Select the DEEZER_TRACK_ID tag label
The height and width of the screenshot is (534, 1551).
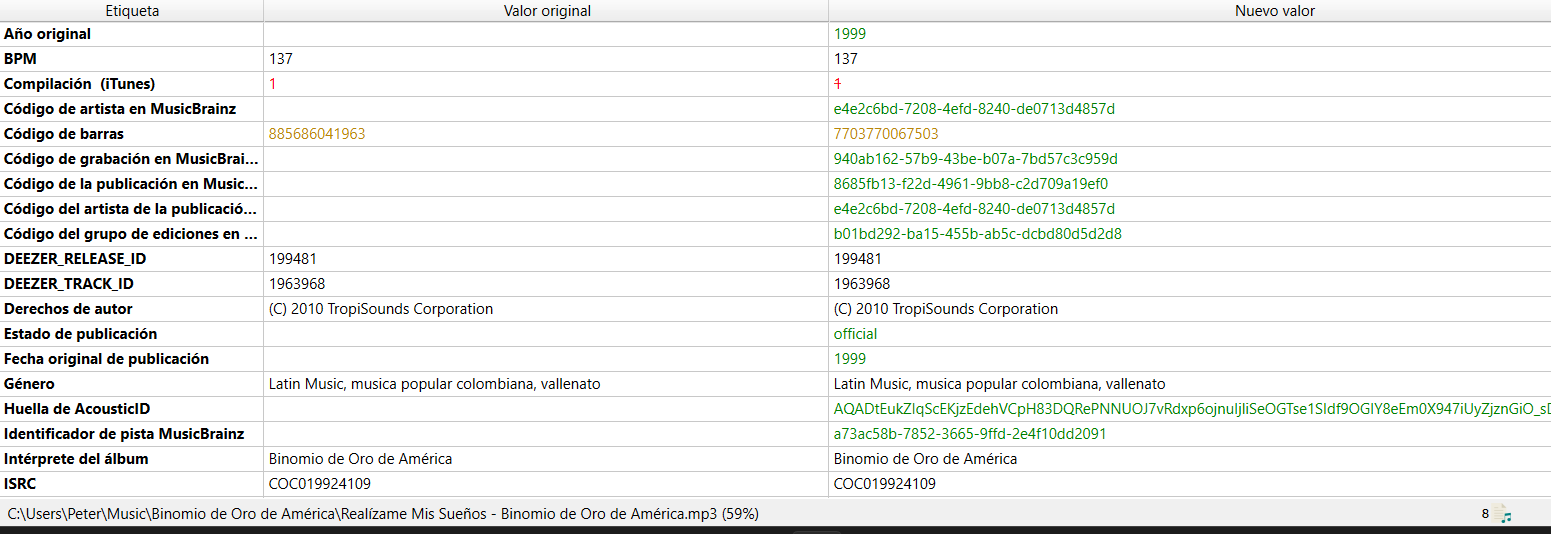[69, 284]
